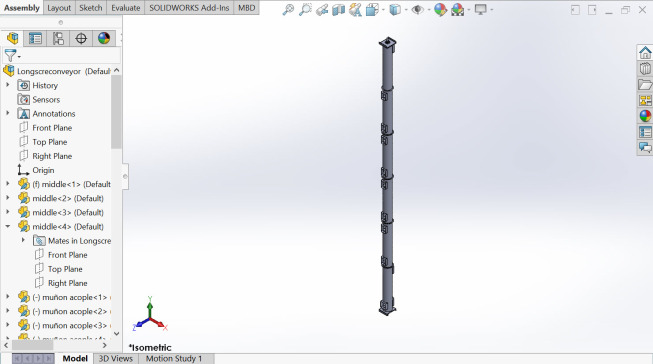
Task: Click inside the feature tree filter field
Action: (70, 55)
